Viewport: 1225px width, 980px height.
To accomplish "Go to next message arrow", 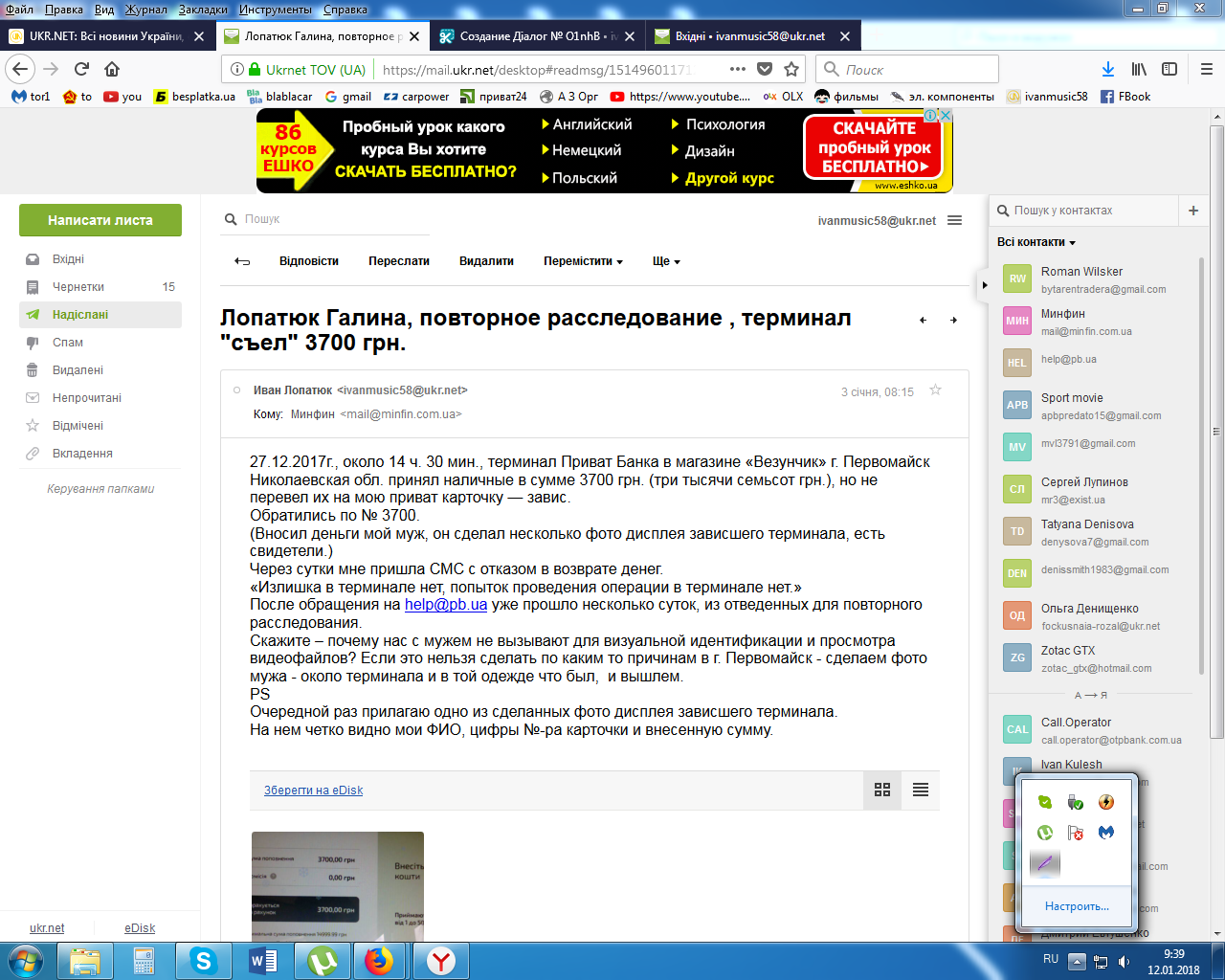I will 953,320.
